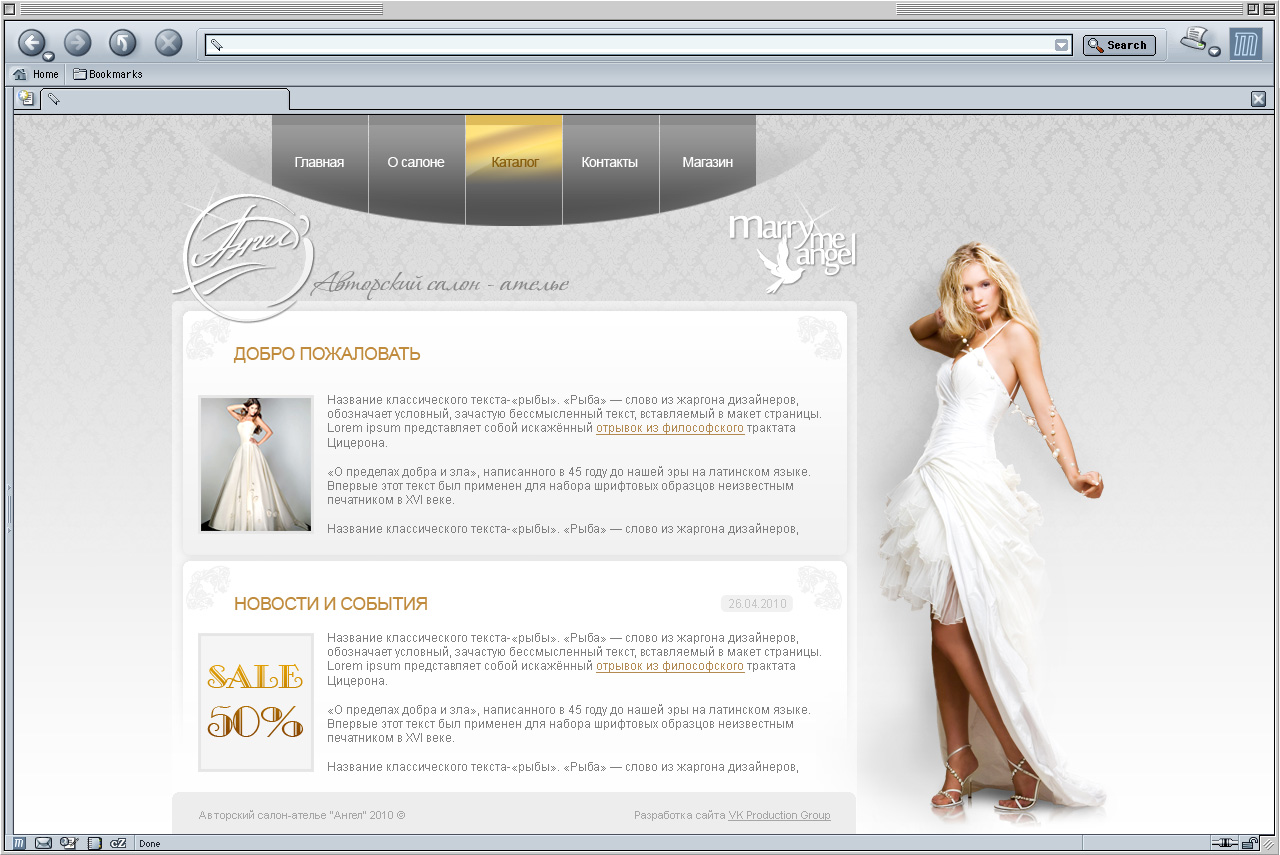Go back using the Back arrow button
The image size is (1280, 855).
[x=31, y=42]
